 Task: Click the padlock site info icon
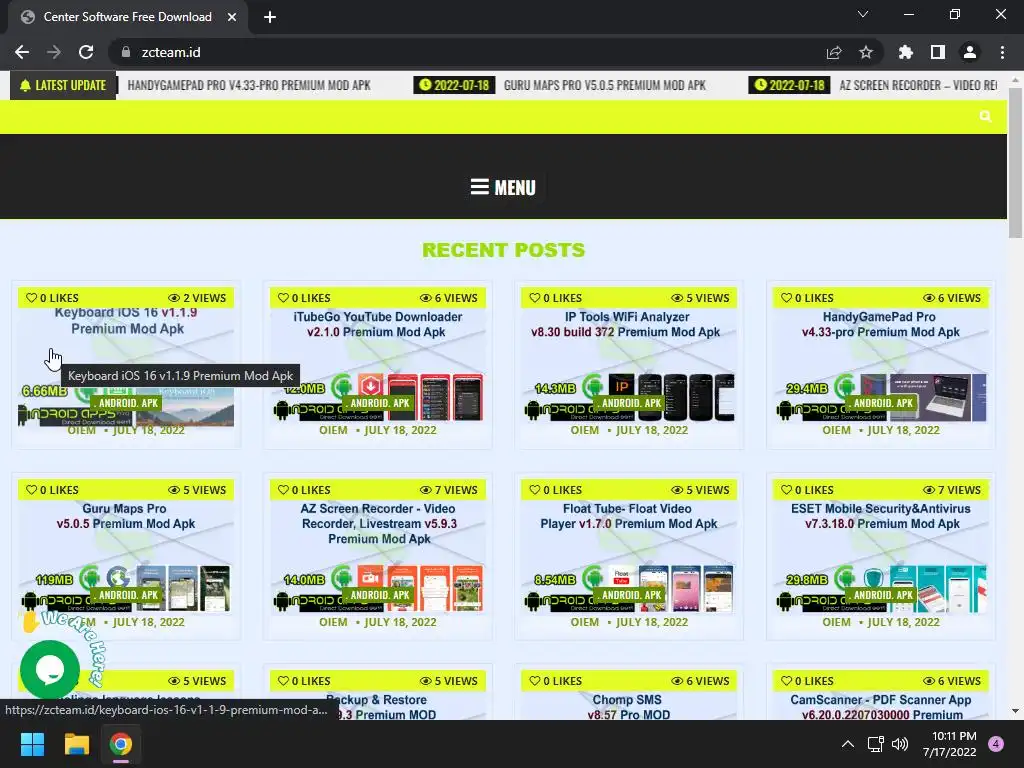[126, 52]
